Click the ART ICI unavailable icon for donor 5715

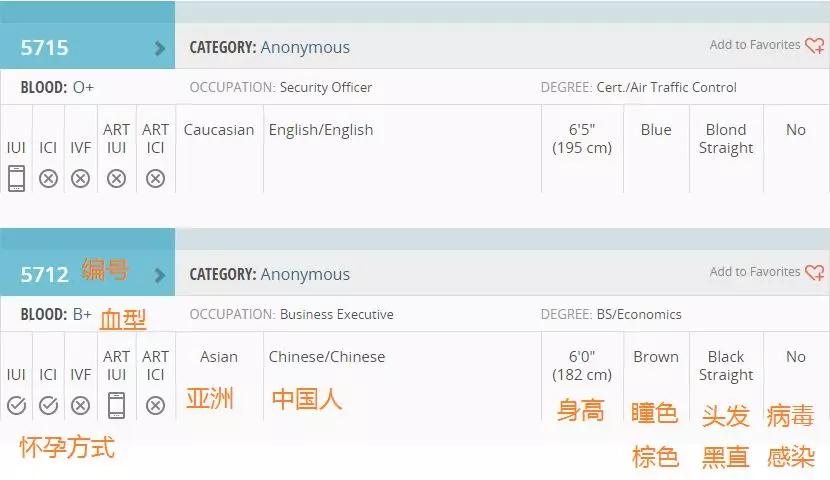(x=155, y=179)
